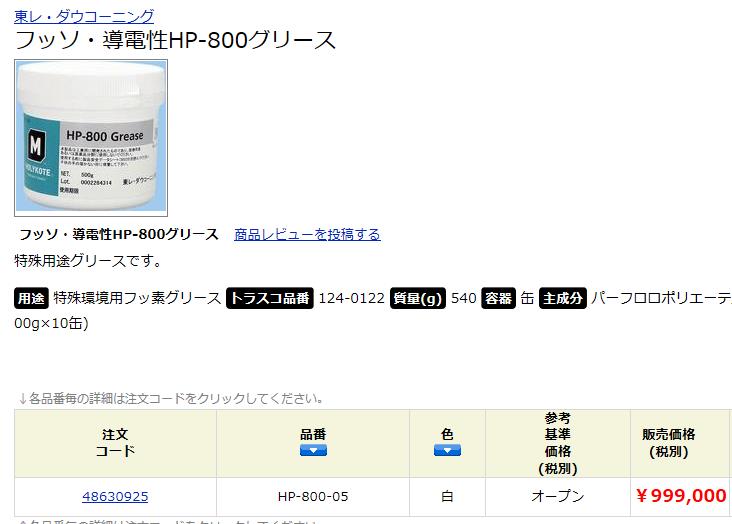Click 商品レビューを投稿する link
This screenshot has height=524, width=732.
[x=307, y=234]
